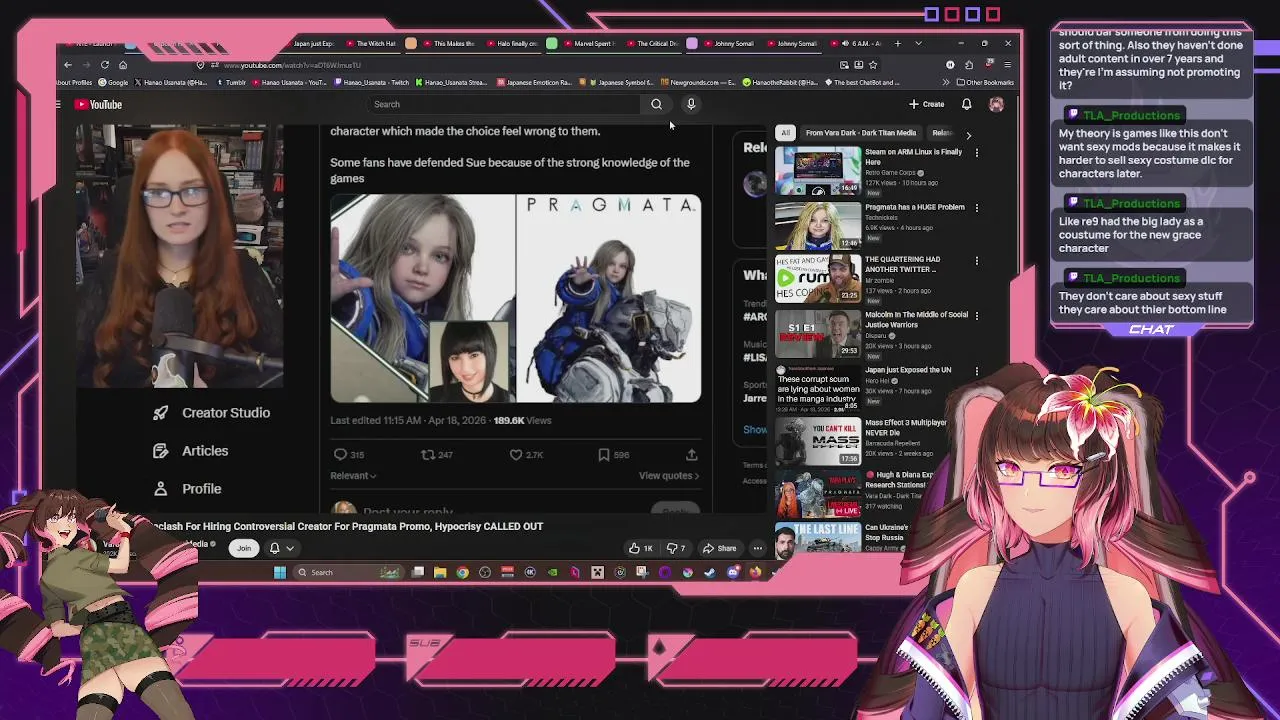The image size is (1280, 720).
Task: Open 'Steam on ARM Linux is Finally Here' thumbnail
Action: pos(818,171)
